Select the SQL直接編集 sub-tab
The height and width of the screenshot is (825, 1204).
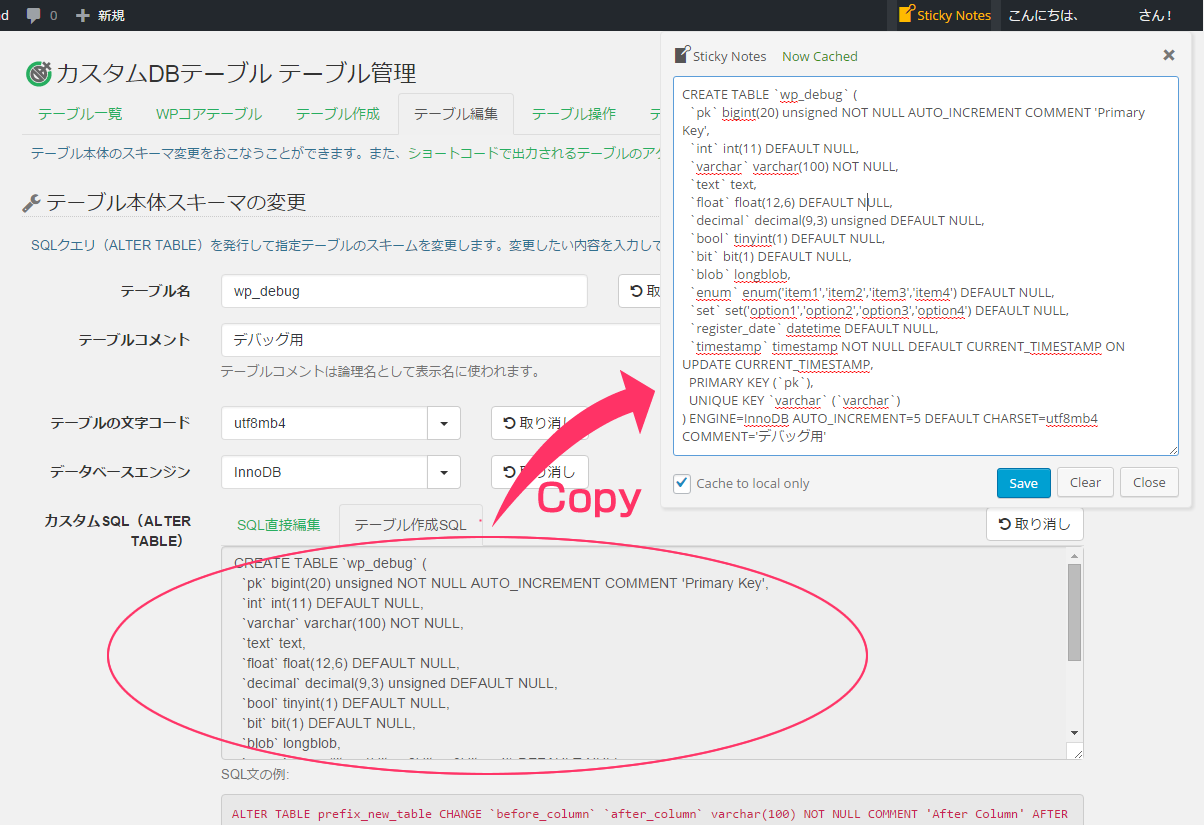point(279,525)
